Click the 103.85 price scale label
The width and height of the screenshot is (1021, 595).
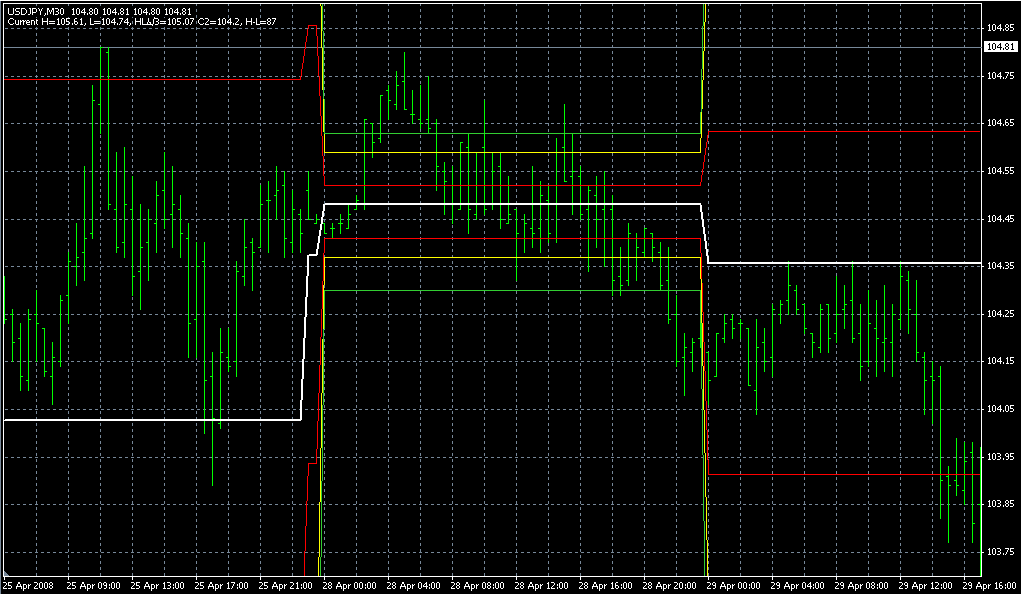[x=1000, y=505]
